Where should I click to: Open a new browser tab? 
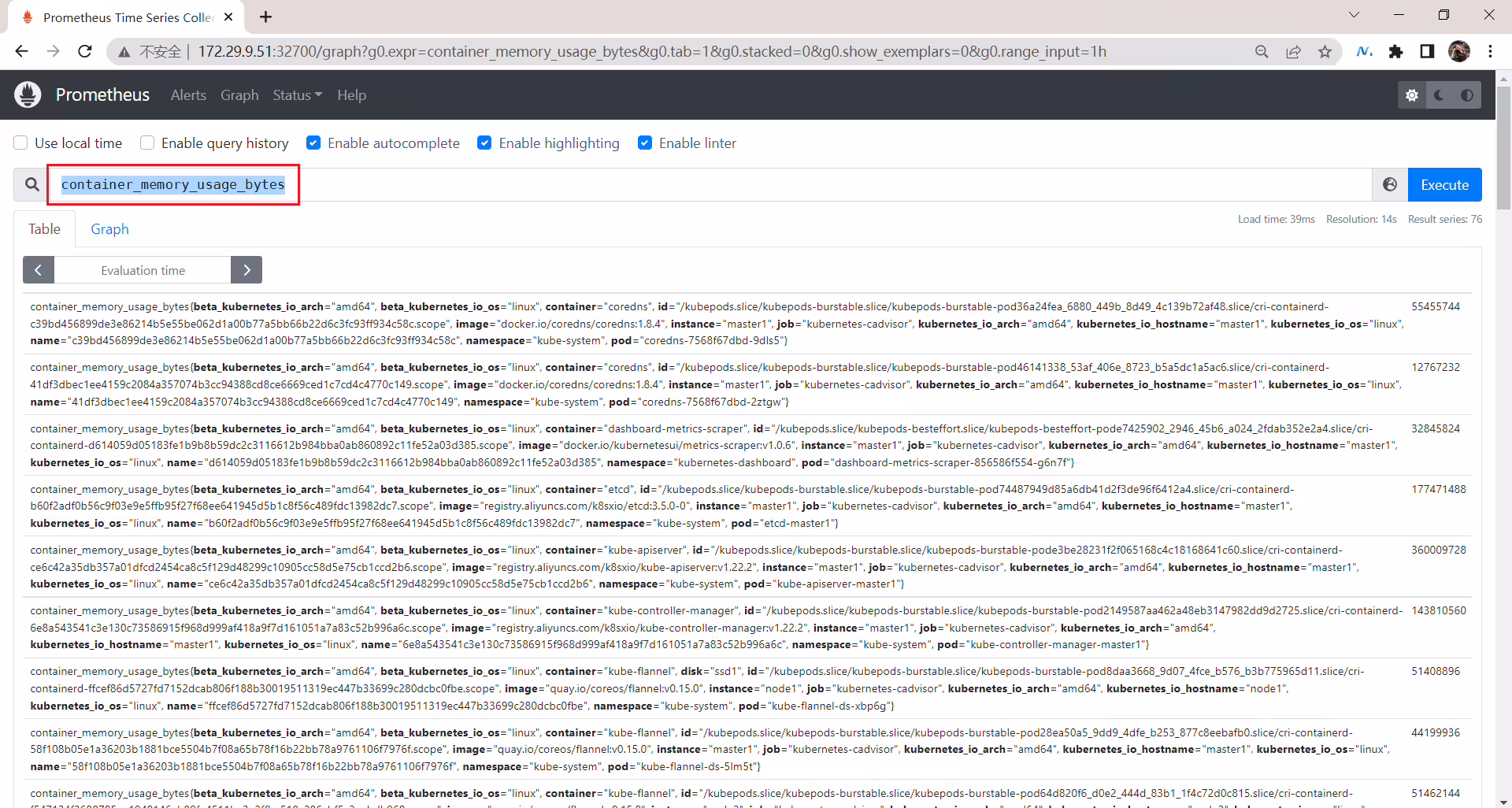266,17
